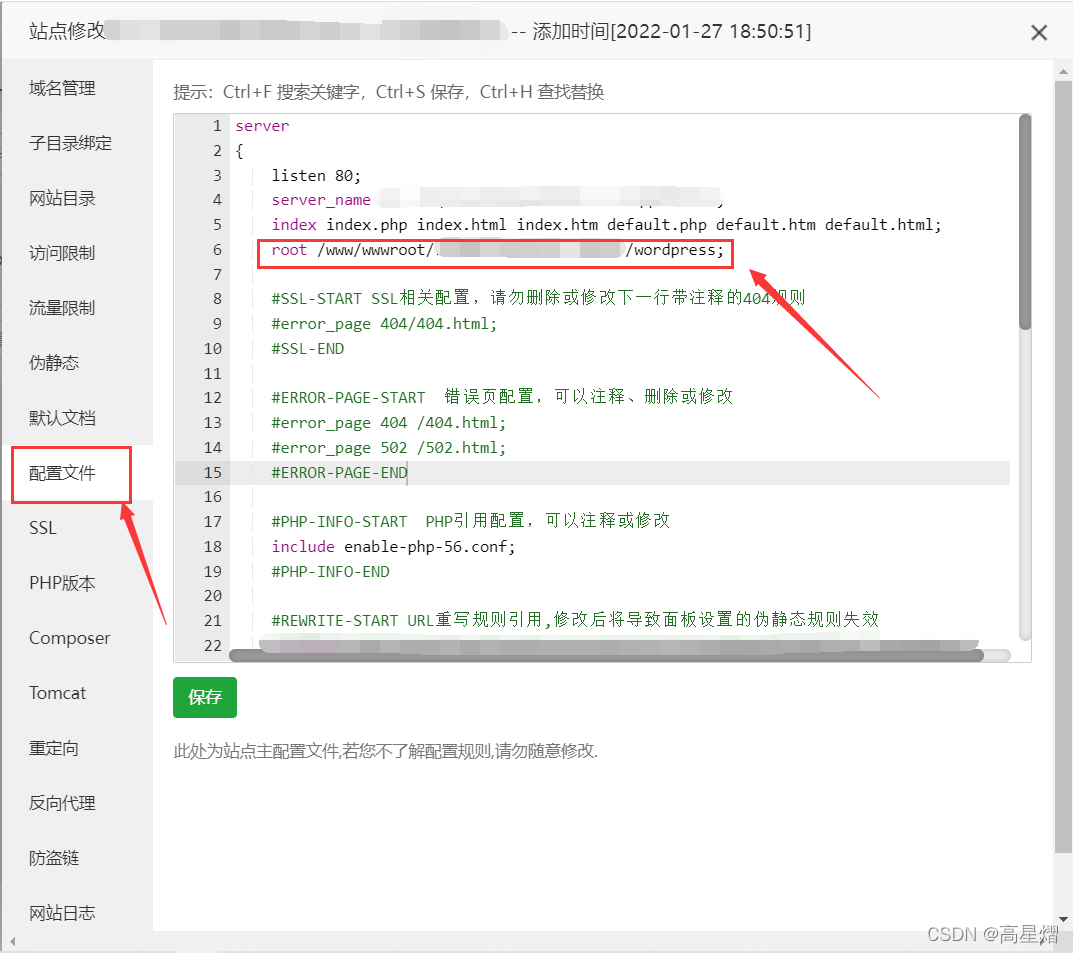The height and width of the screenshot is (953, 1073).
Task: Open the 伪静态 rewrite settings
Action: (54, 363)
